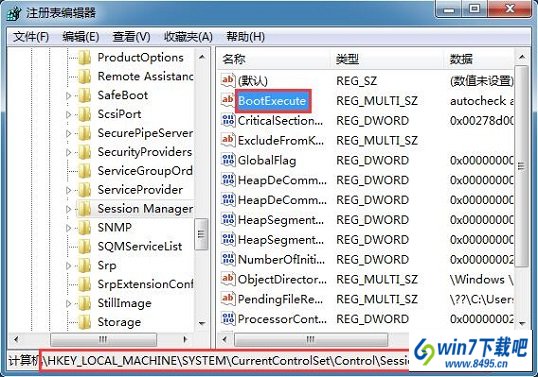Maximize the Registry Editor window

475,9
